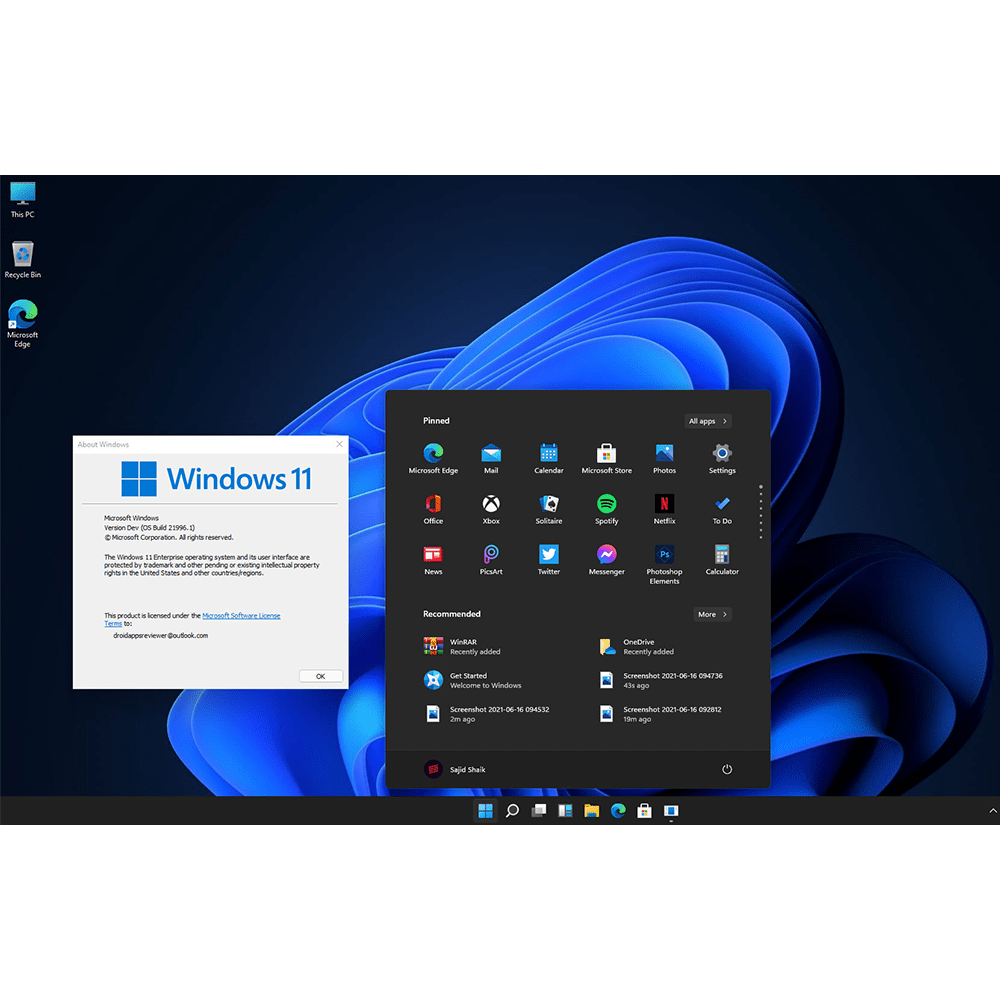1000x1000 pixels.
Task: Open Microsoft Edge from pinned apps
Action: [433, 459]
